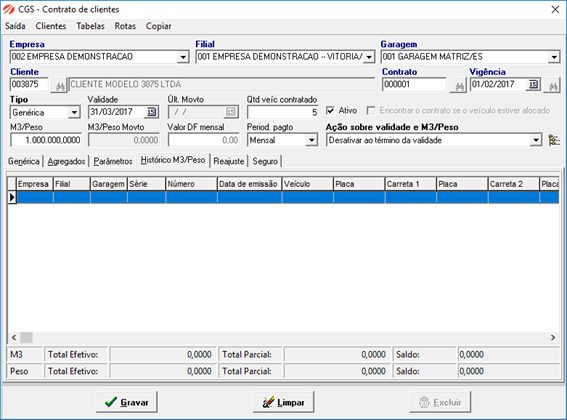Open the Copiar menu
The image size is (567, 420).
158,26
